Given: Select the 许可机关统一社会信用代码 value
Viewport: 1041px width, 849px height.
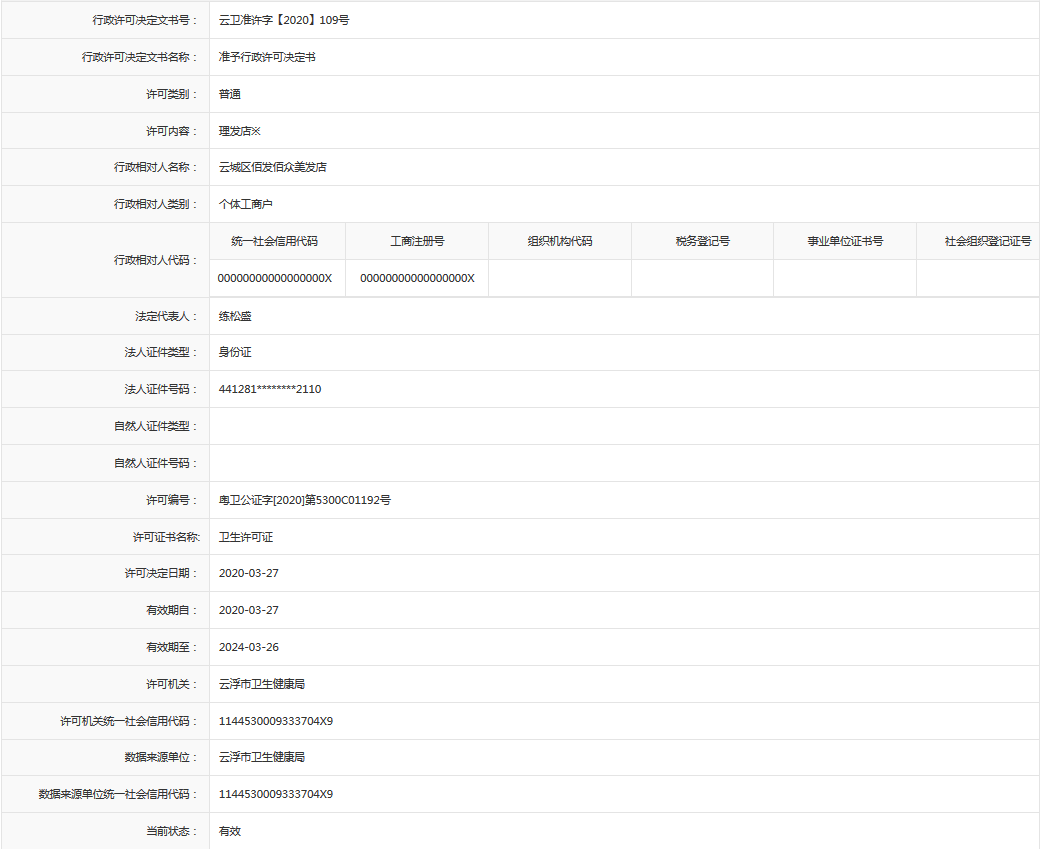Looking at the screenshot, I should coord(276,722).
